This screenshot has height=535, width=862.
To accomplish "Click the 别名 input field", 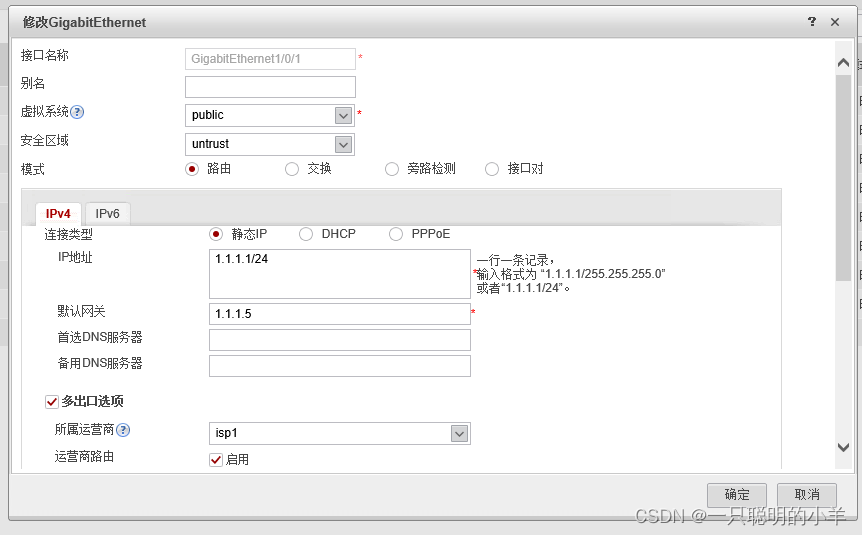I will tap(270, 87).
